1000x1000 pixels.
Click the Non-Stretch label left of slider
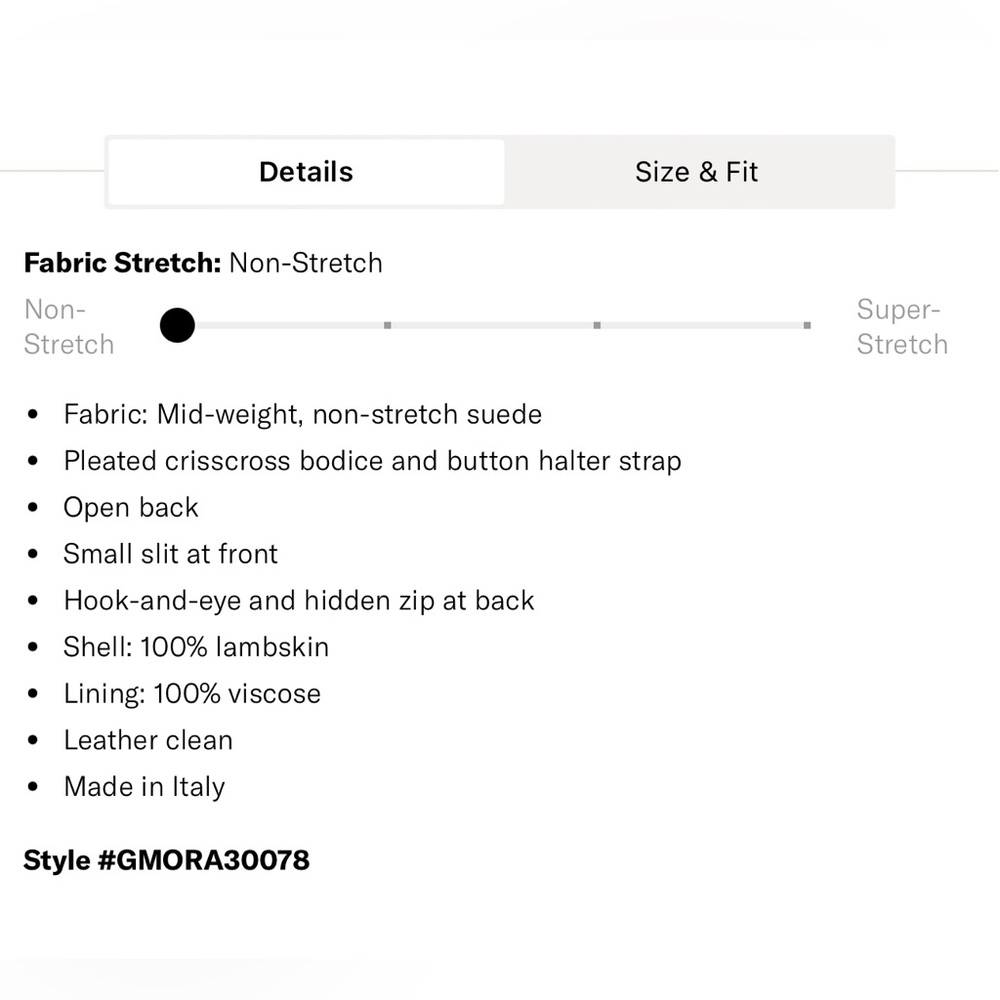coord(69,327)
